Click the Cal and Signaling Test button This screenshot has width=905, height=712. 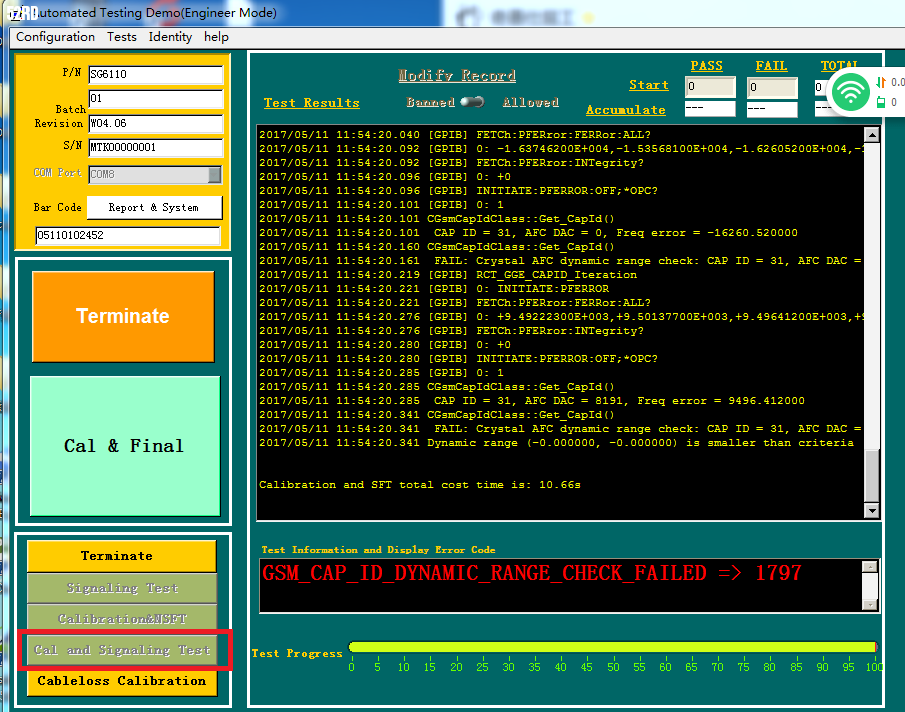[122, 650]
